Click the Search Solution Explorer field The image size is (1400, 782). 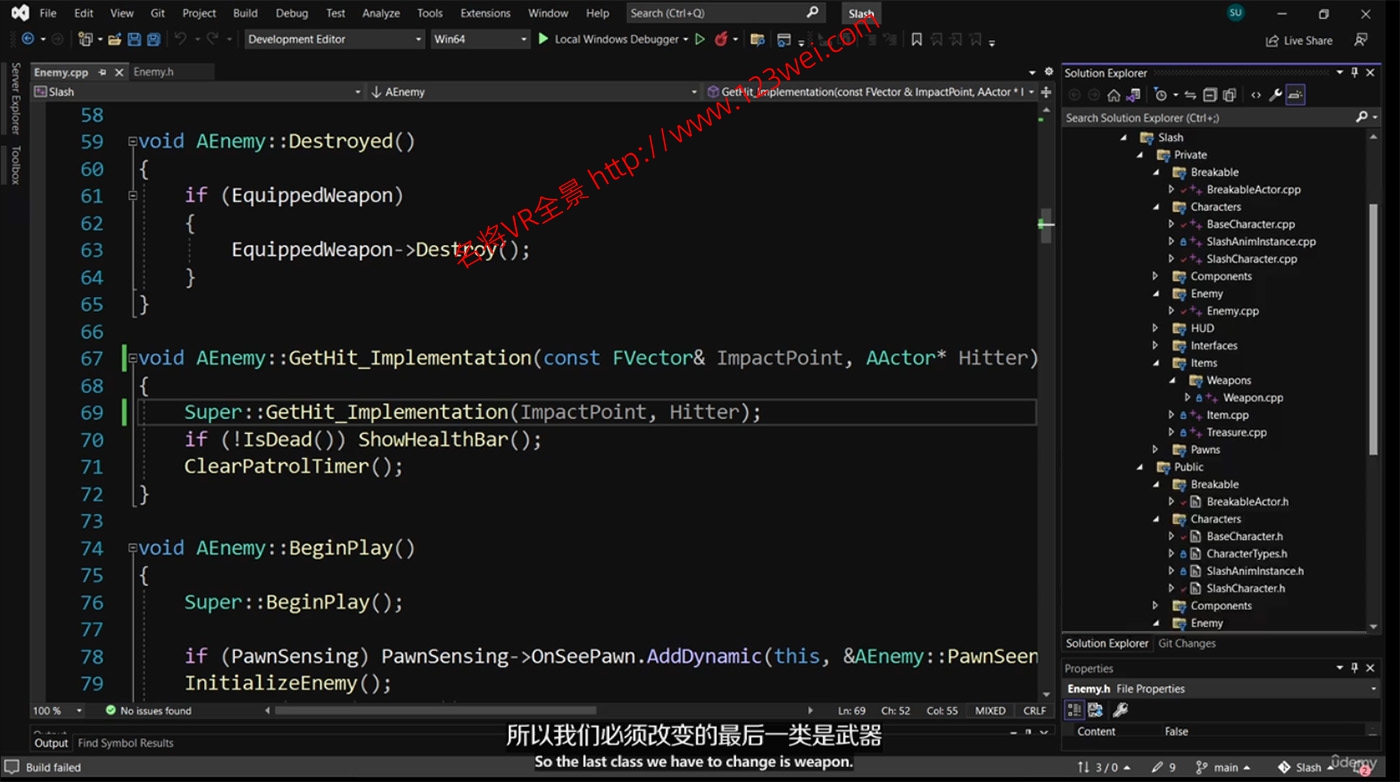coord(1208,118)
